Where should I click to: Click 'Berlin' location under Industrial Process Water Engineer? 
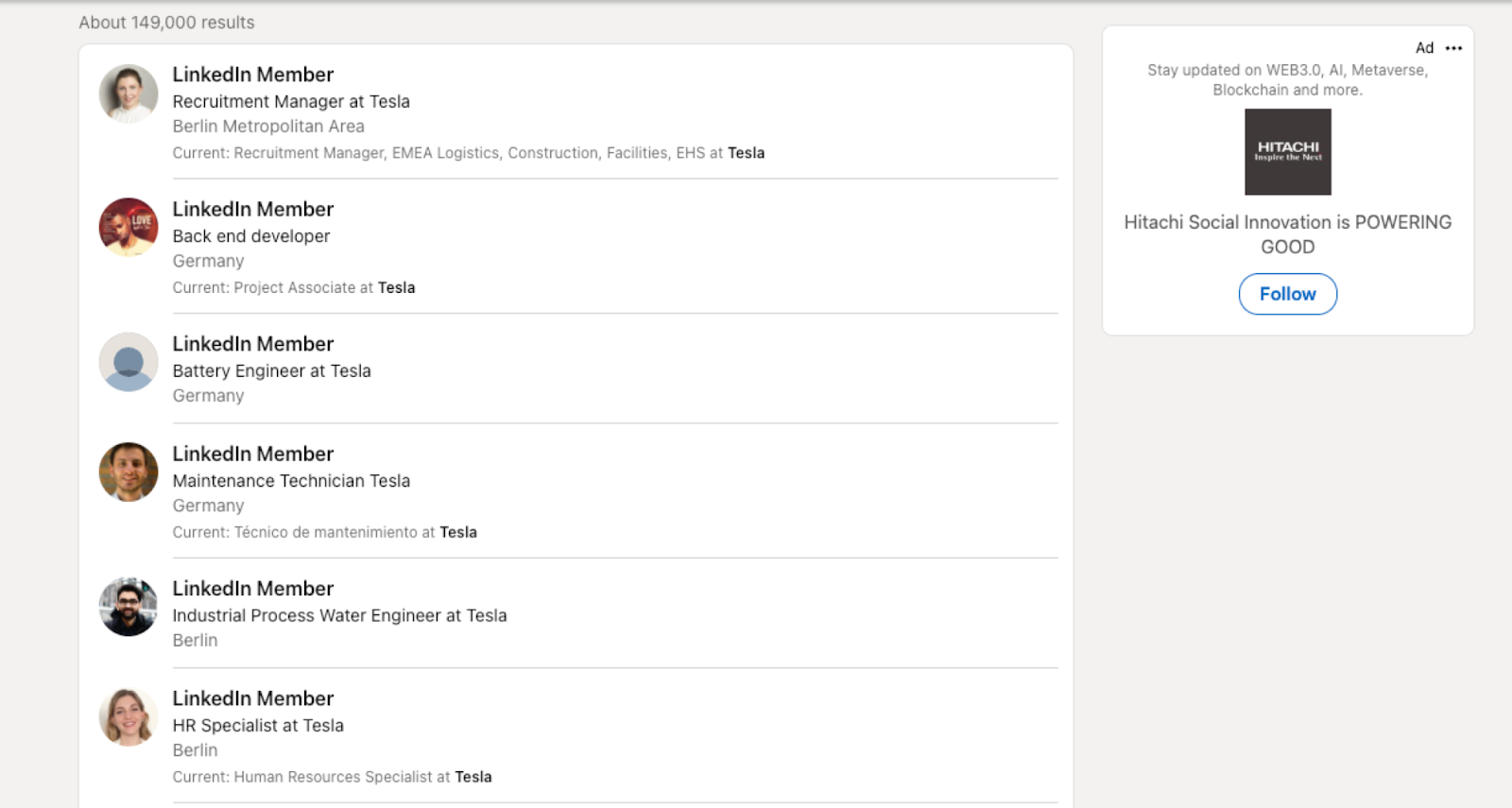pyautogui.click(x=195, y=641)
